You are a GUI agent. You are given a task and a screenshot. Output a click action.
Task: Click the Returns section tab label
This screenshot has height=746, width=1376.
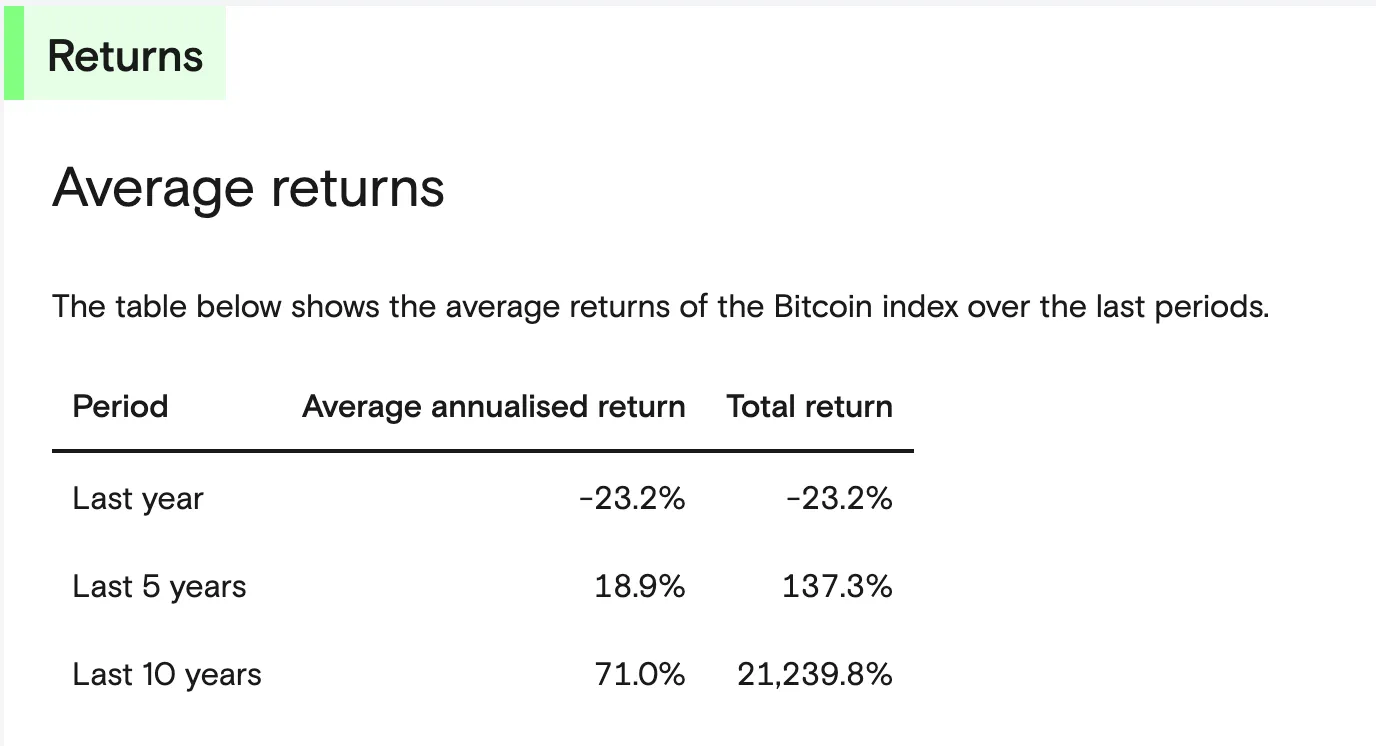coord(125,56)
